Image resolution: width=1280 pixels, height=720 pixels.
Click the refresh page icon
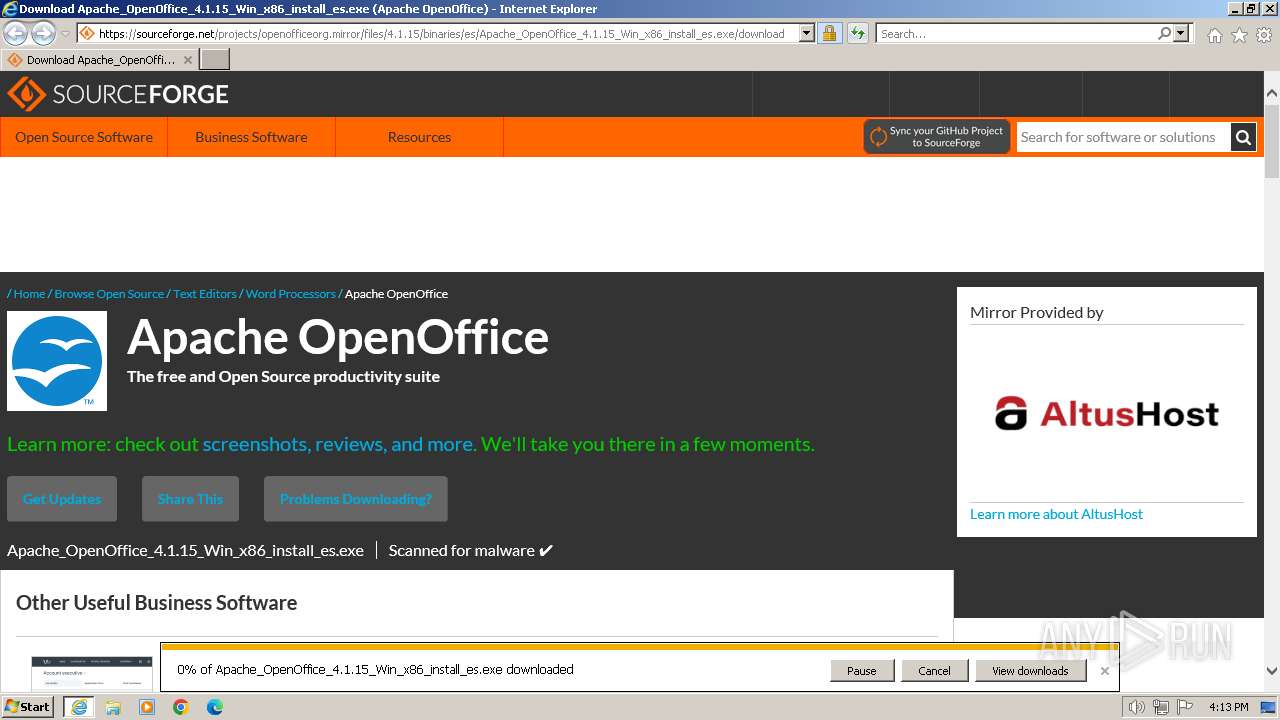857,33
